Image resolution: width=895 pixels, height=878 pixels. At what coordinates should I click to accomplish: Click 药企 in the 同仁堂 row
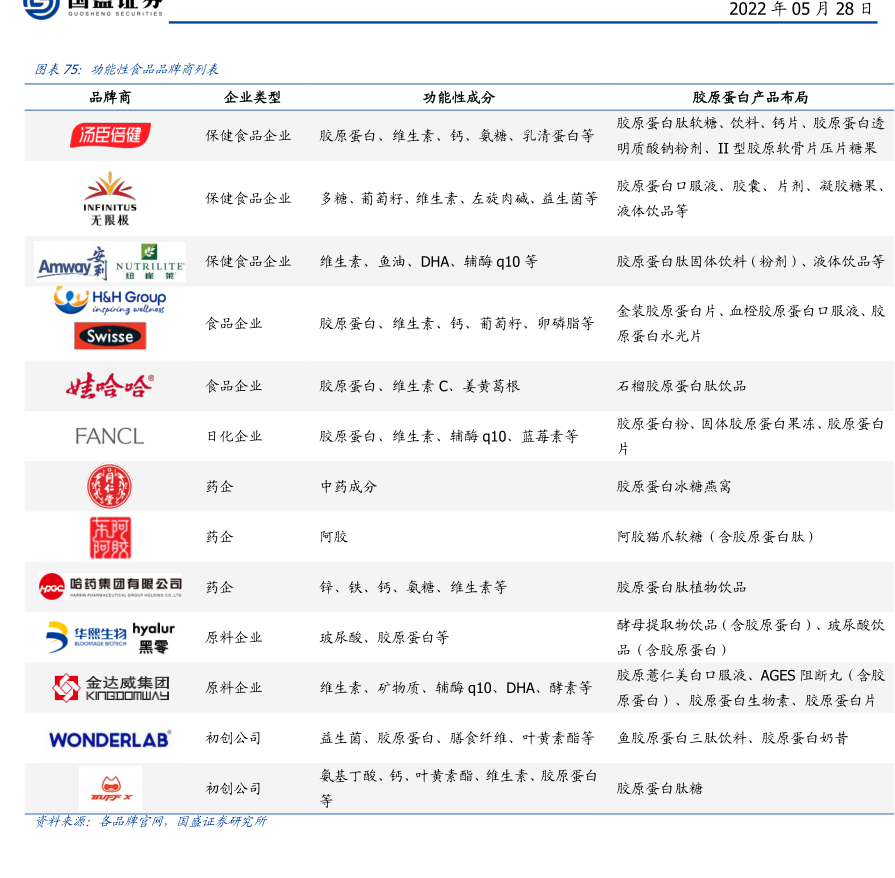220,487
